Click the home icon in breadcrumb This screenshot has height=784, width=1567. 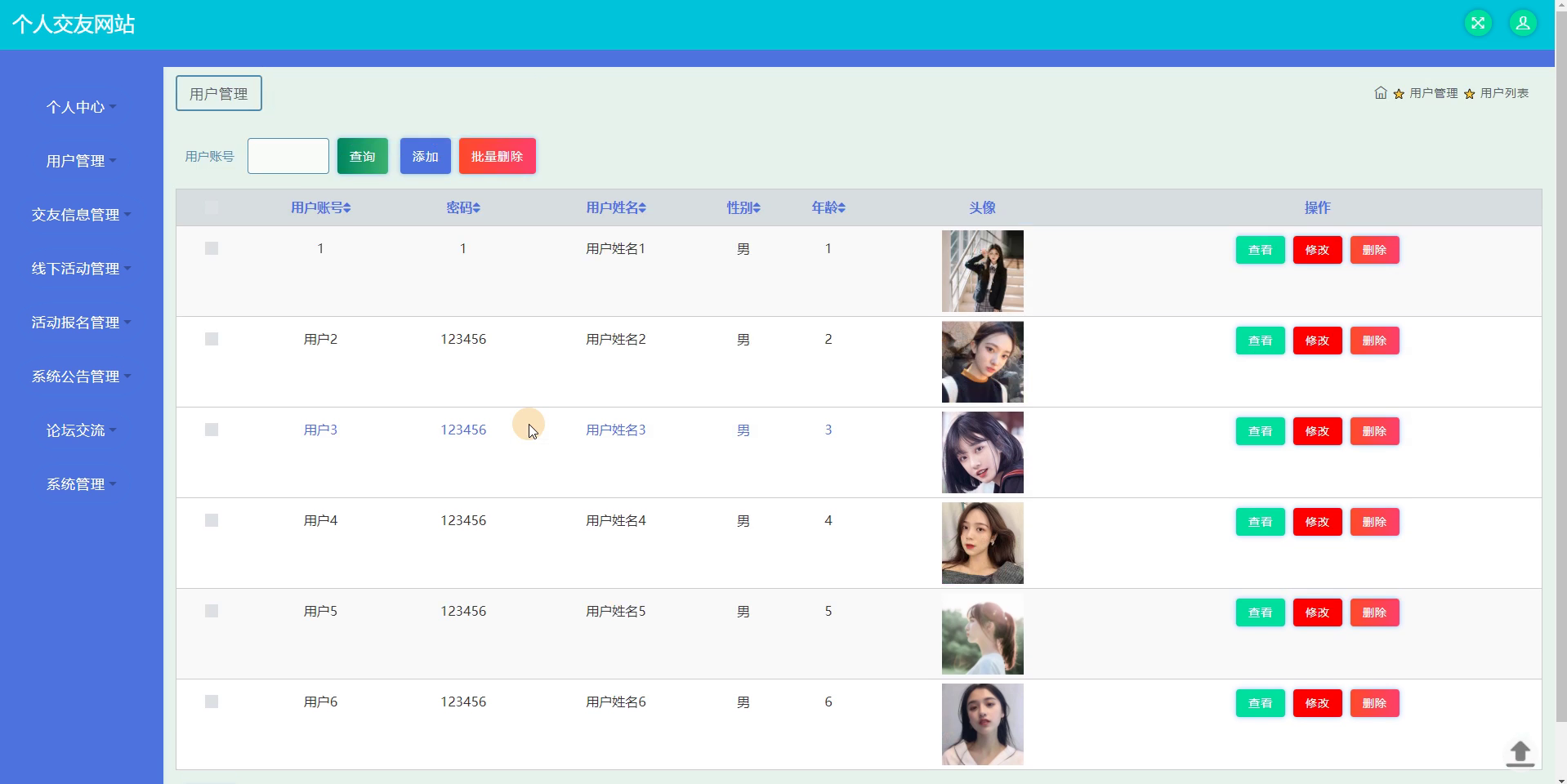tap(1381, 93)
